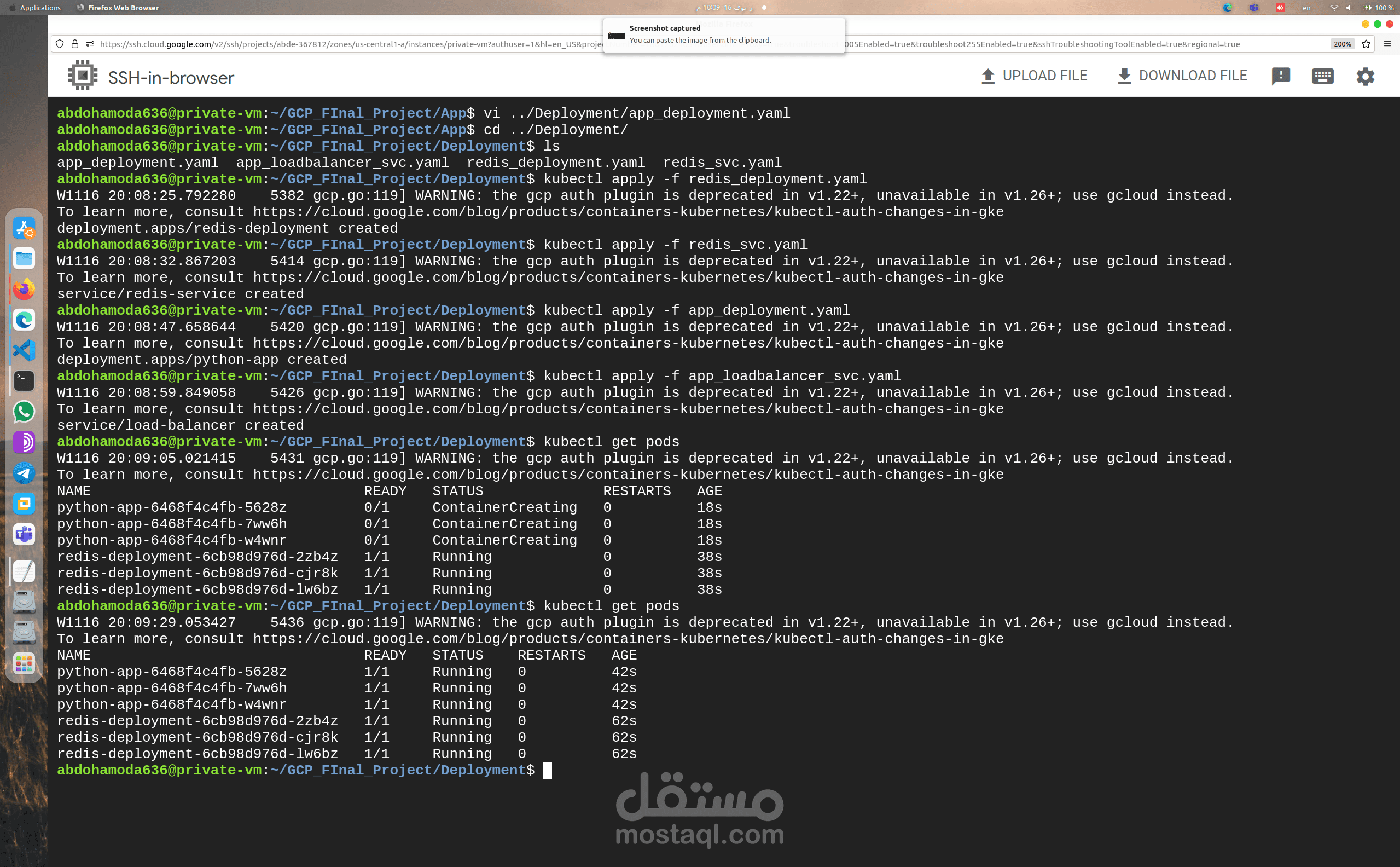Launch Firefox from the dock
This screenshot has width=1400, height=867.
click(x=24, y=289)
